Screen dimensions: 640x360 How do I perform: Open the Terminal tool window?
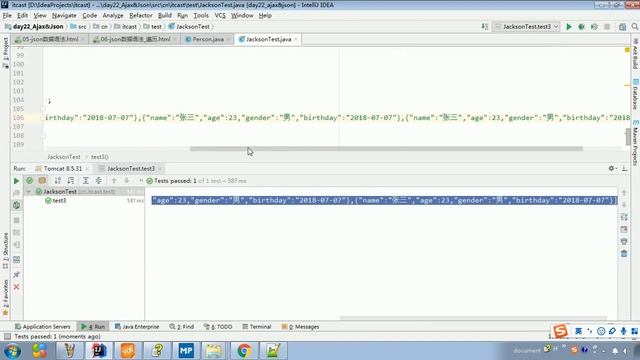tap(256, 327)
